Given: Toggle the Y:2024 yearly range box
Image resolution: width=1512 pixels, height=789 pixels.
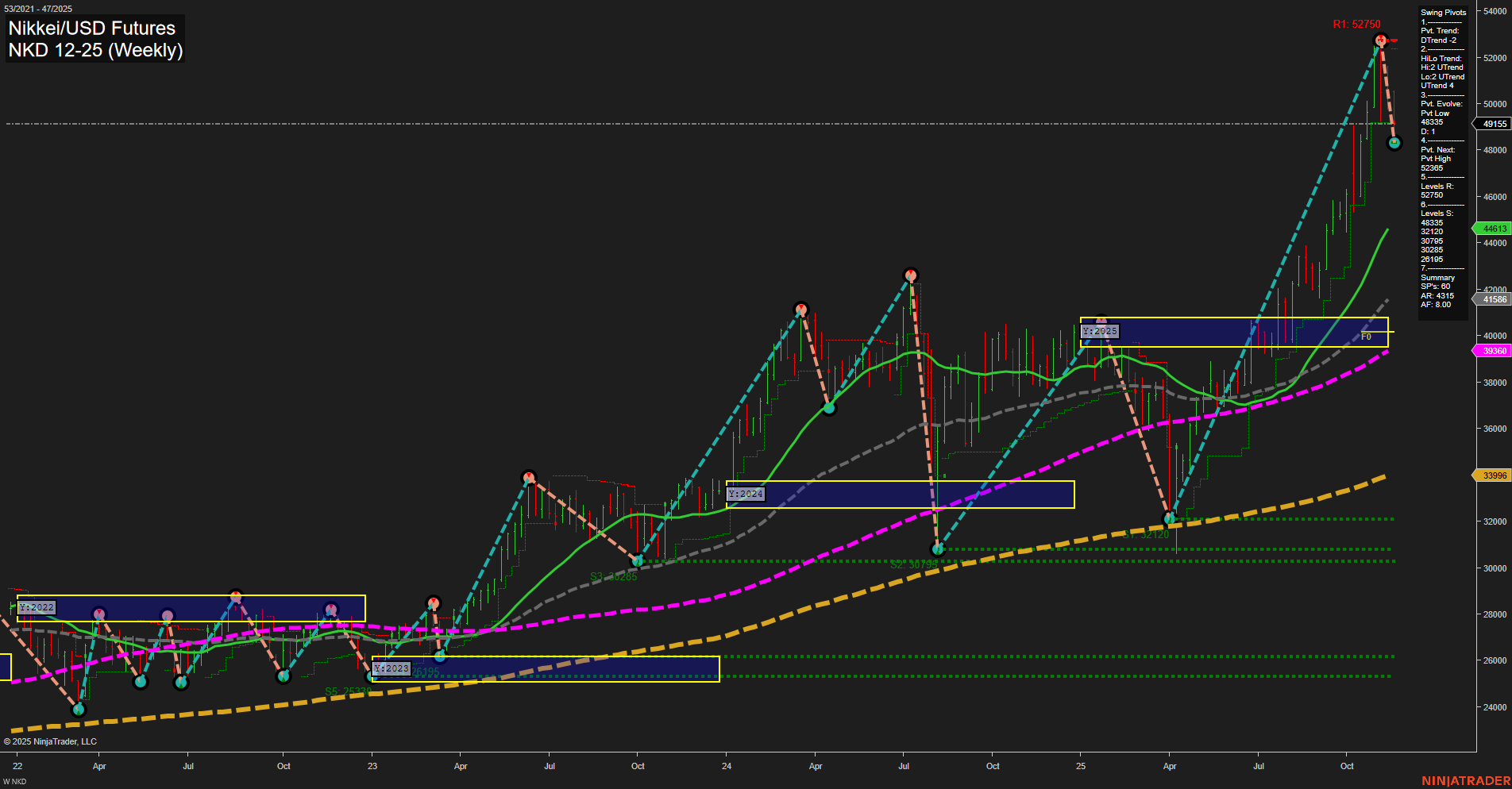Looking at the screenshot, I should tap(745, 493).
